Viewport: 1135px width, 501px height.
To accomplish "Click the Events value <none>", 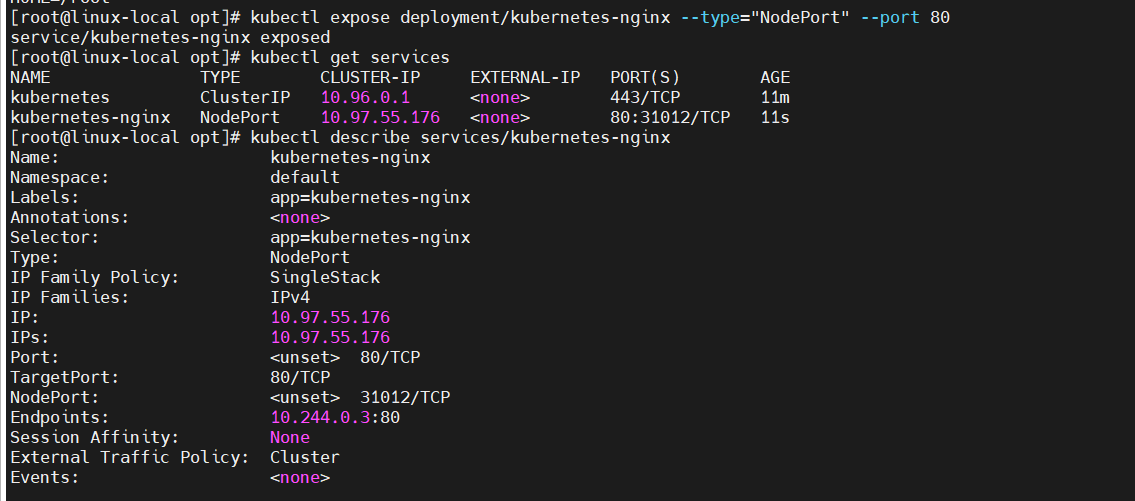I will point(300,477).
